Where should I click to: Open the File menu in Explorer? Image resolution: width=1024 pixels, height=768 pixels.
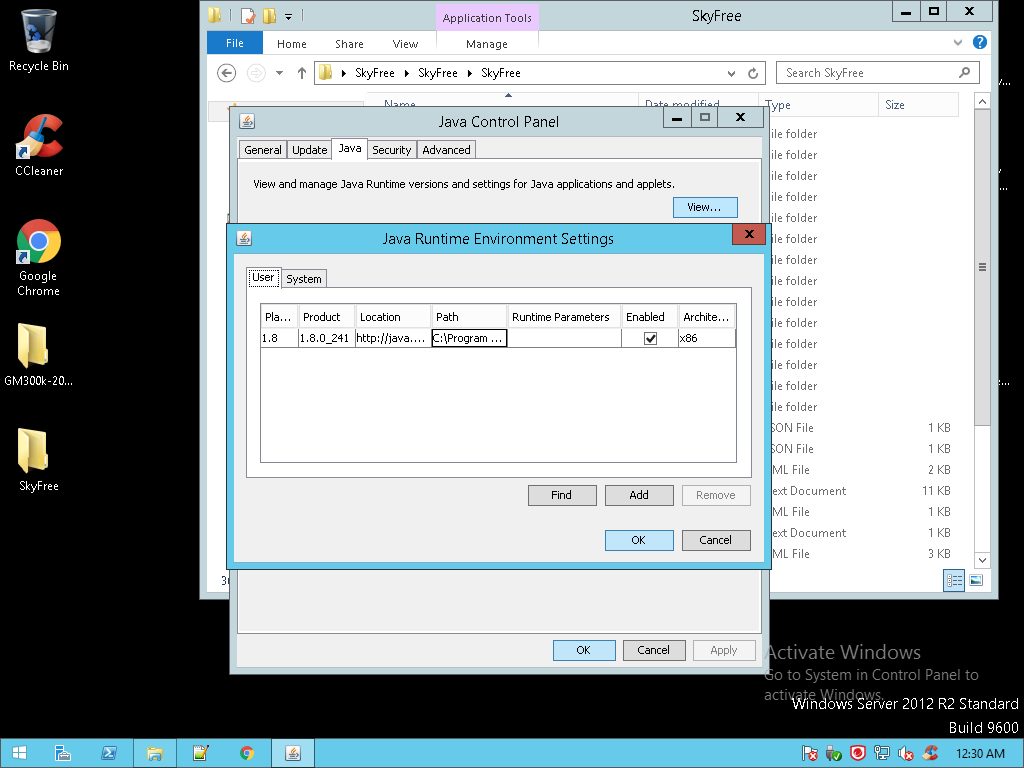234,43
